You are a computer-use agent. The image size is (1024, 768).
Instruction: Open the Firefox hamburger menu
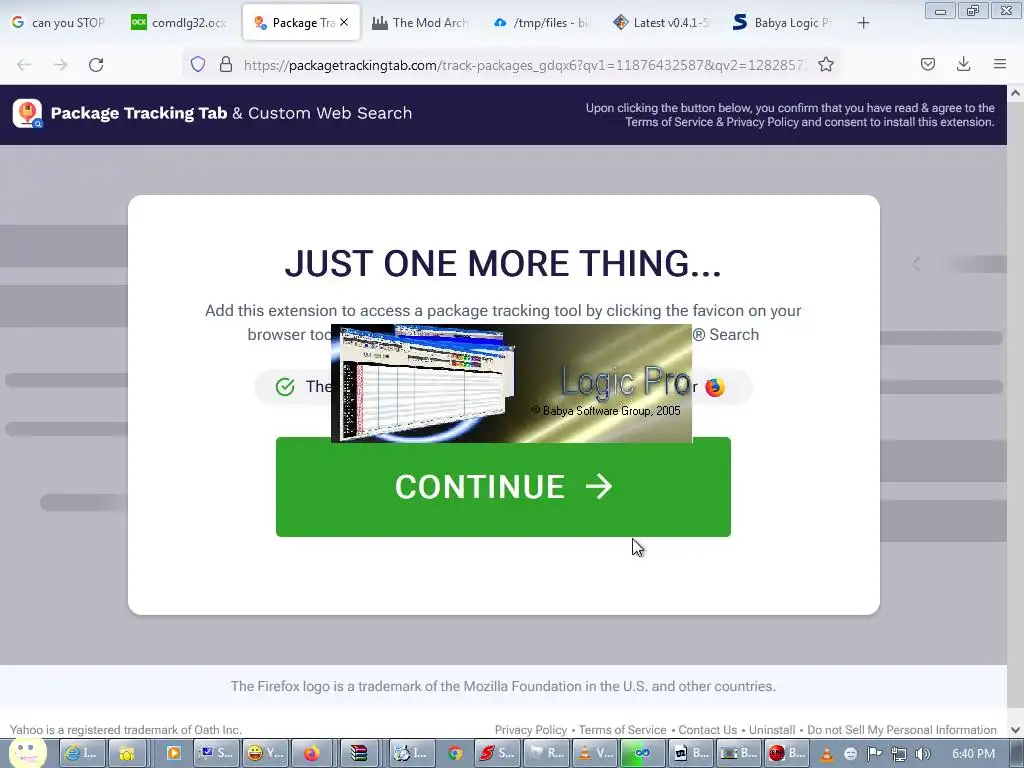1000,64
